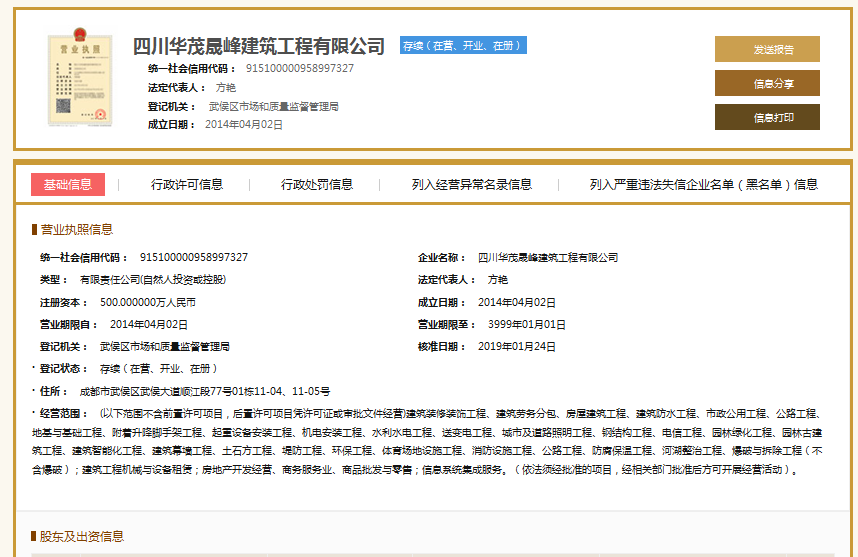Image resolution: width=858 pixels, height=557 pixels.
Task: Click 登记状态 value 存续（在营、开业、在册）
Action: 159,369
